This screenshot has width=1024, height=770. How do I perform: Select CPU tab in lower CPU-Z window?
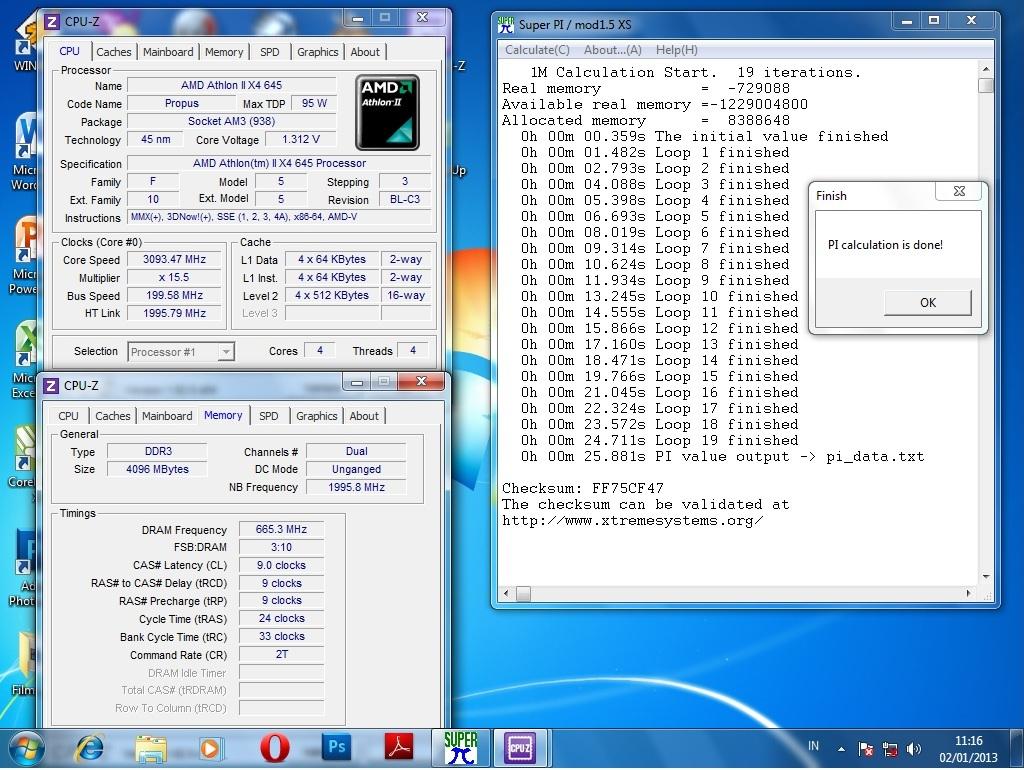[68, 416]
